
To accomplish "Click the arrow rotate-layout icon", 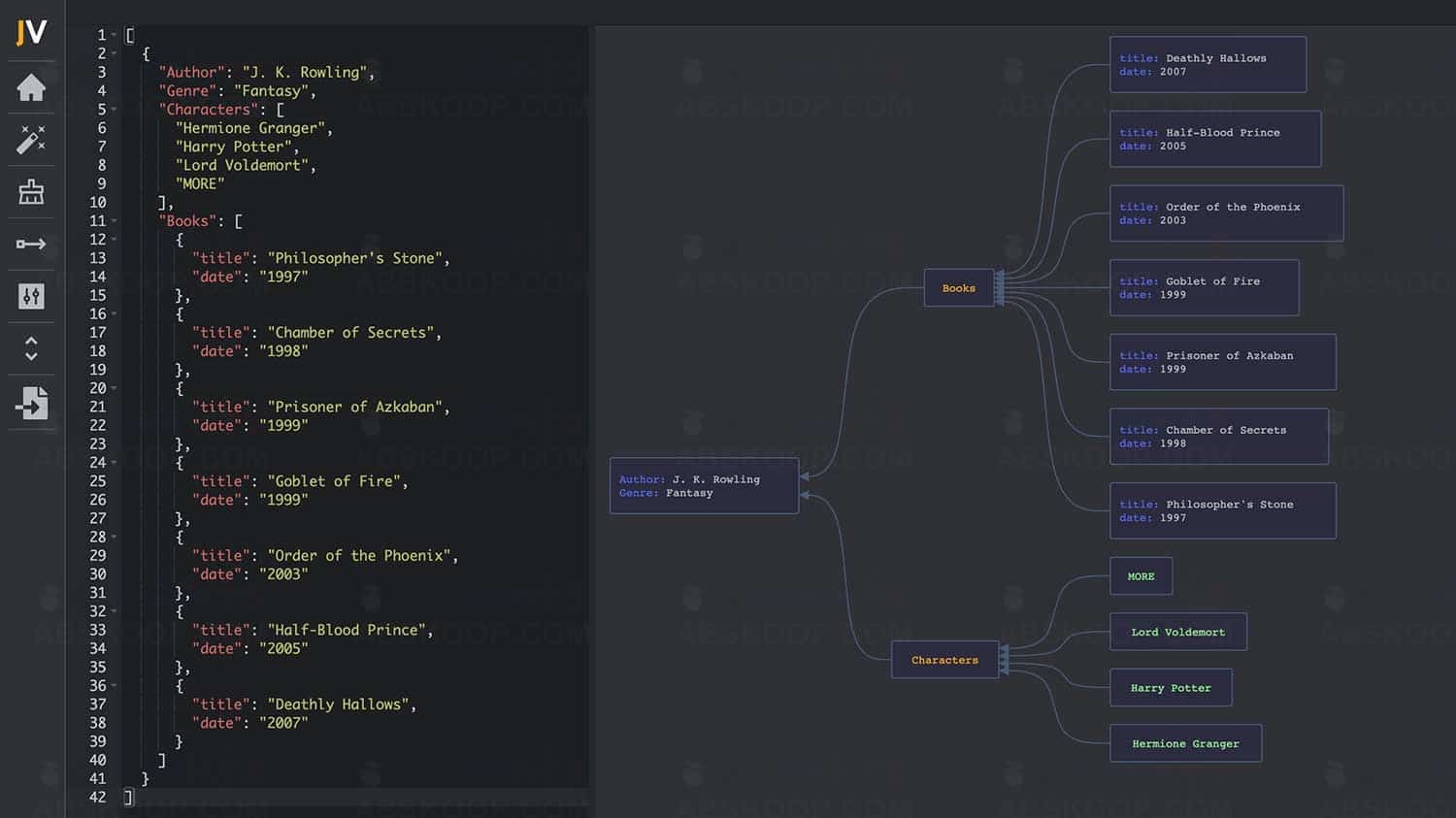I will 31,244.
